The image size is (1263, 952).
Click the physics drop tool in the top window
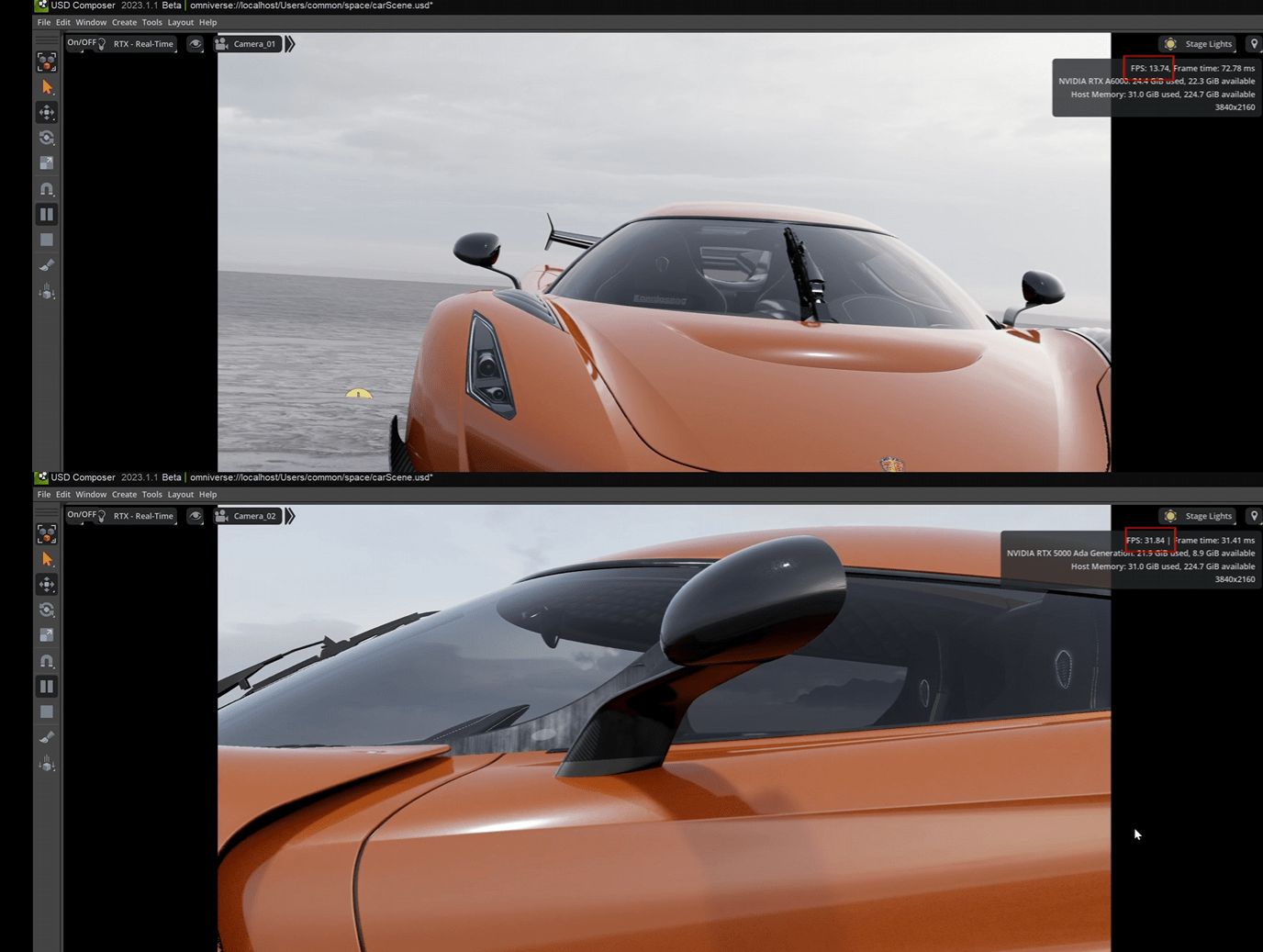pos(47,292)
